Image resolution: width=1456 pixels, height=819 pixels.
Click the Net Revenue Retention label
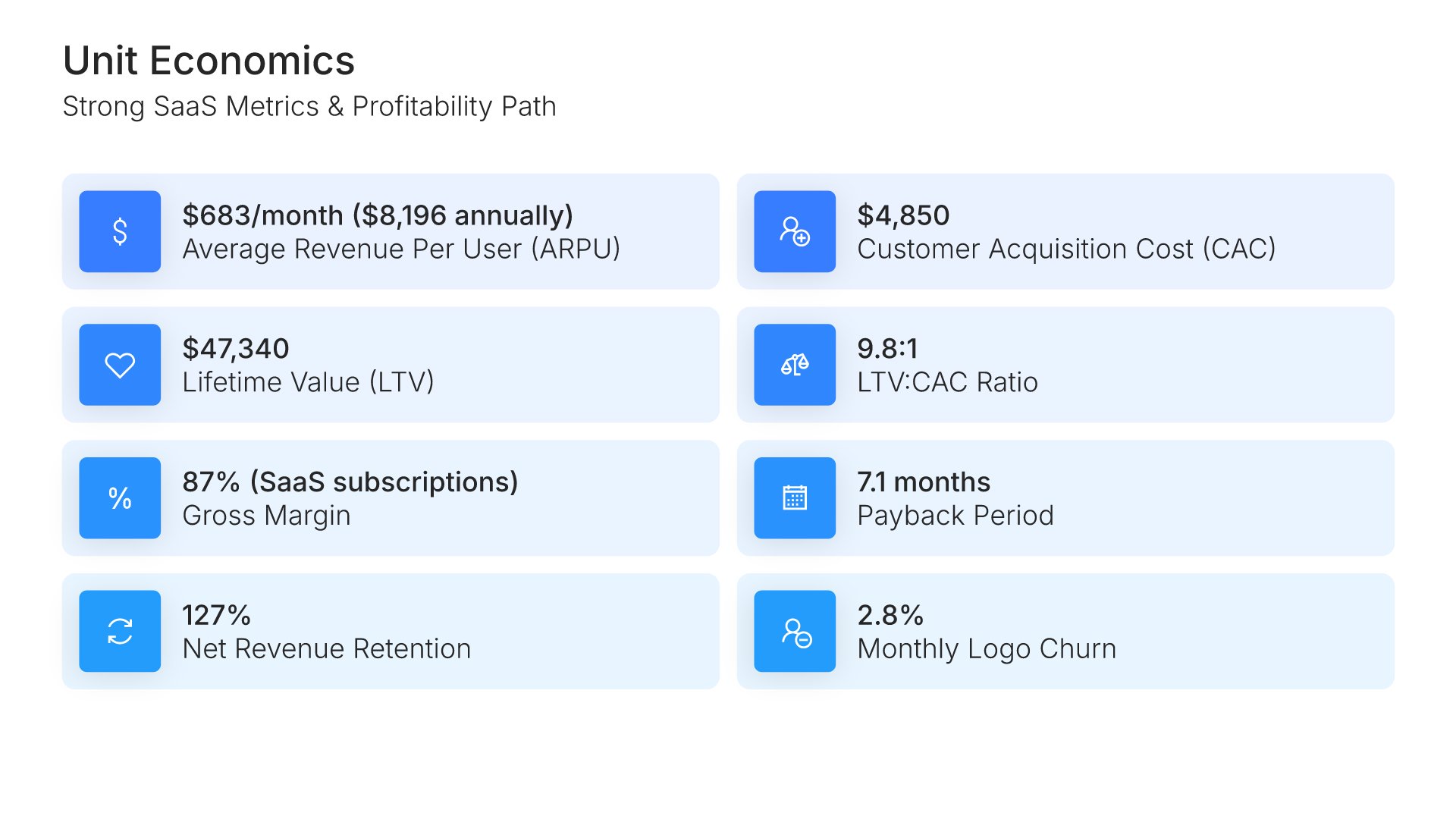click(327, 649)
